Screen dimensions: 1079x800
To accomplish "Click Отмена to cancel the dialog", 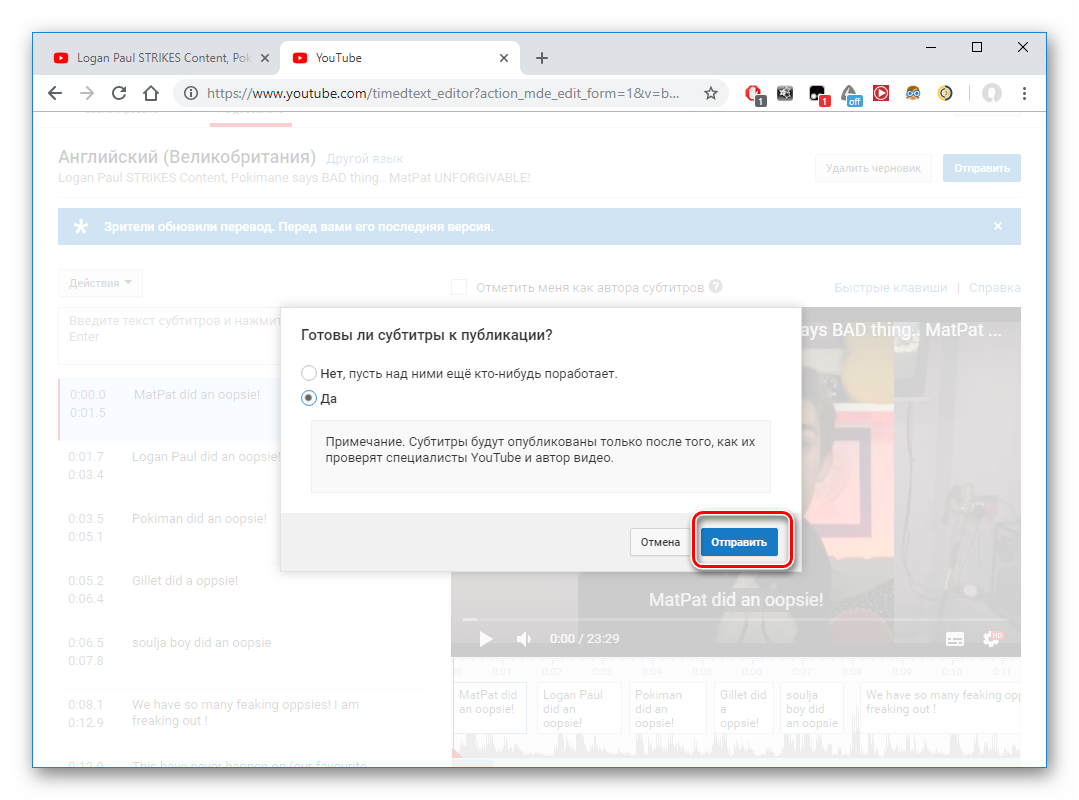I will [x=660, y=542].
